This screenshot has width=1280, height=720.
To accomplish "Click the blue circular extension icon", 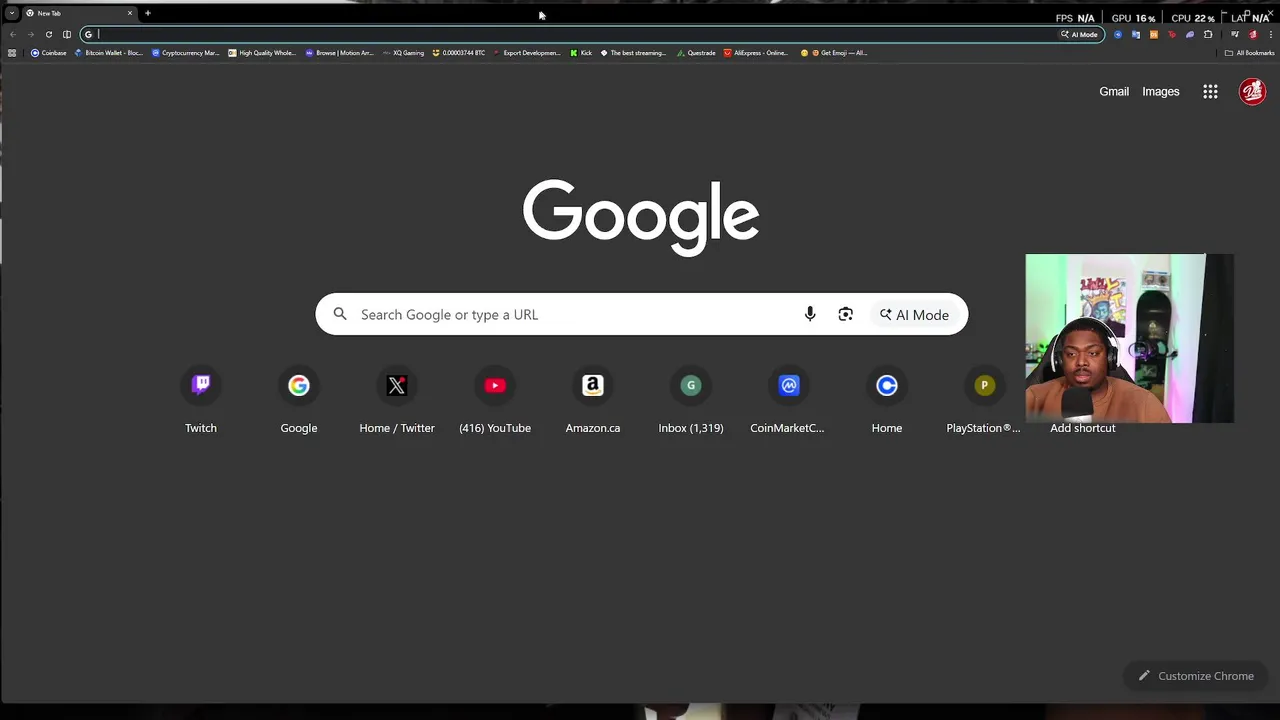I will (x=1118, y=34).
